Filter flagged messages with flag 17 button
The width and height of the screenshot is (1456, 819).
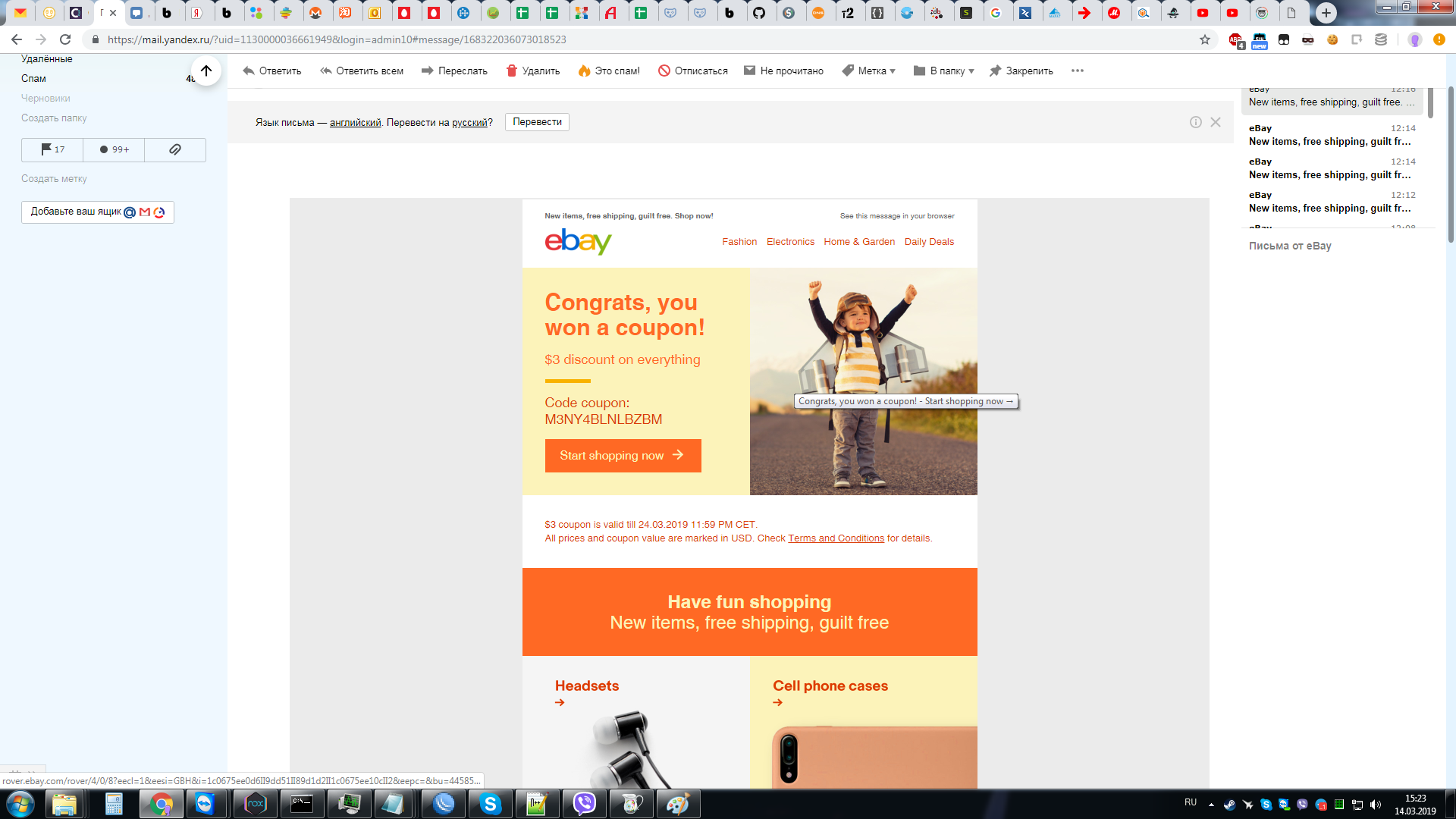[52, 149]
